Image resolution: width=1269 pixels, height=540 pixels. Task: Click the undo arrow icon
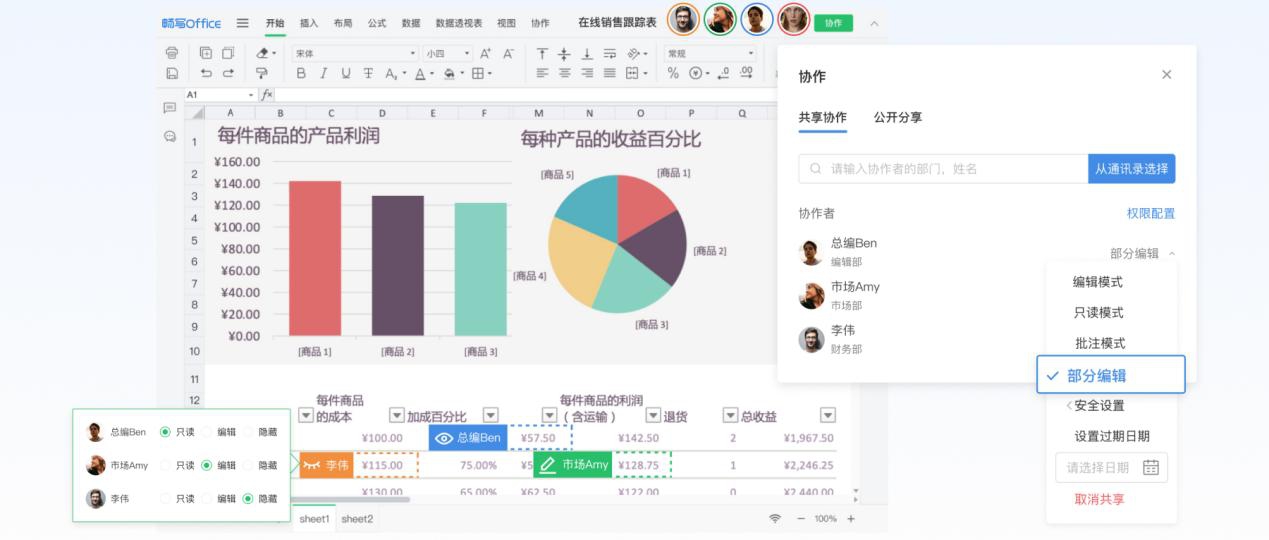click(206, 73)
